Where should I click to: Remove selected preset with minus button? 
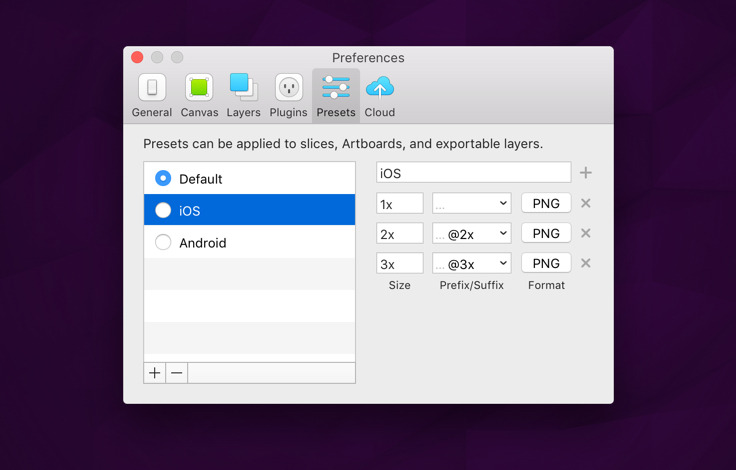click(x=176, y=373)
